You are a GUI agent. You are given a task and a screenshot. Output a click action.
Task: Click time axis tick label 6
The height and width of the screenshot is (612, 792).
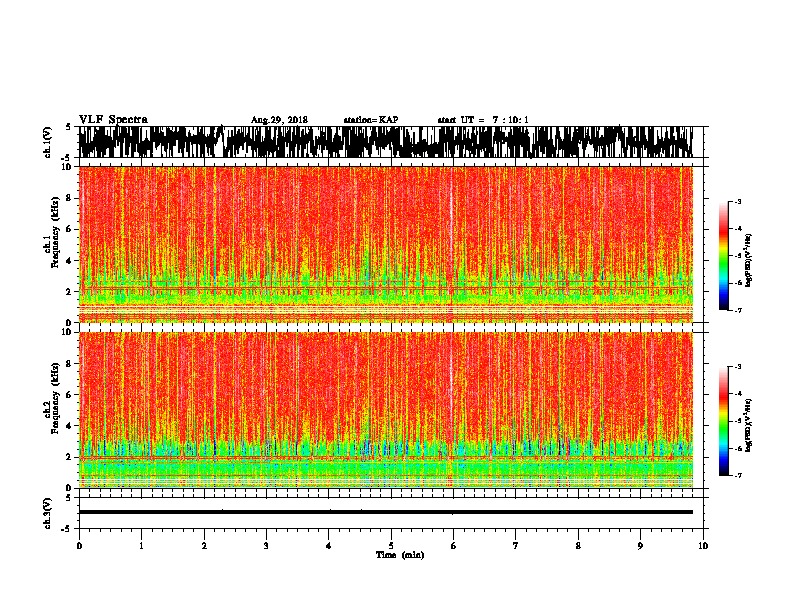pos(454,546)
